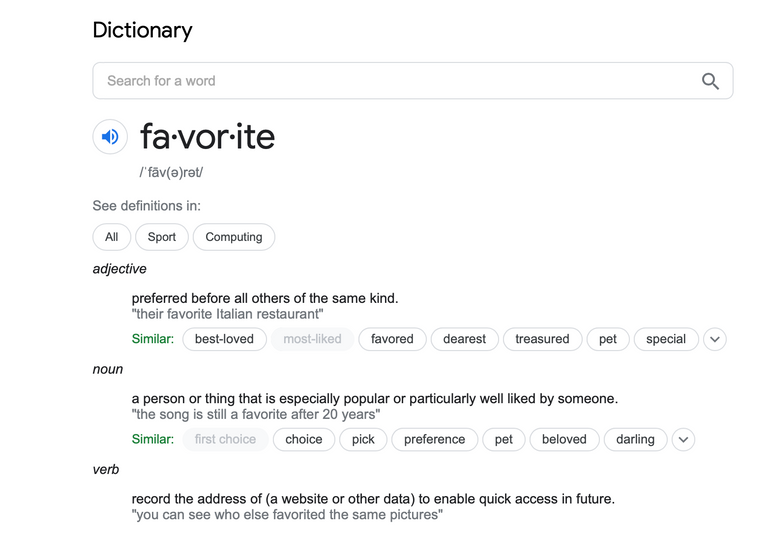Open the darling synonym chip
This screenshot has width=768, height=538.
tap(635, 440)
